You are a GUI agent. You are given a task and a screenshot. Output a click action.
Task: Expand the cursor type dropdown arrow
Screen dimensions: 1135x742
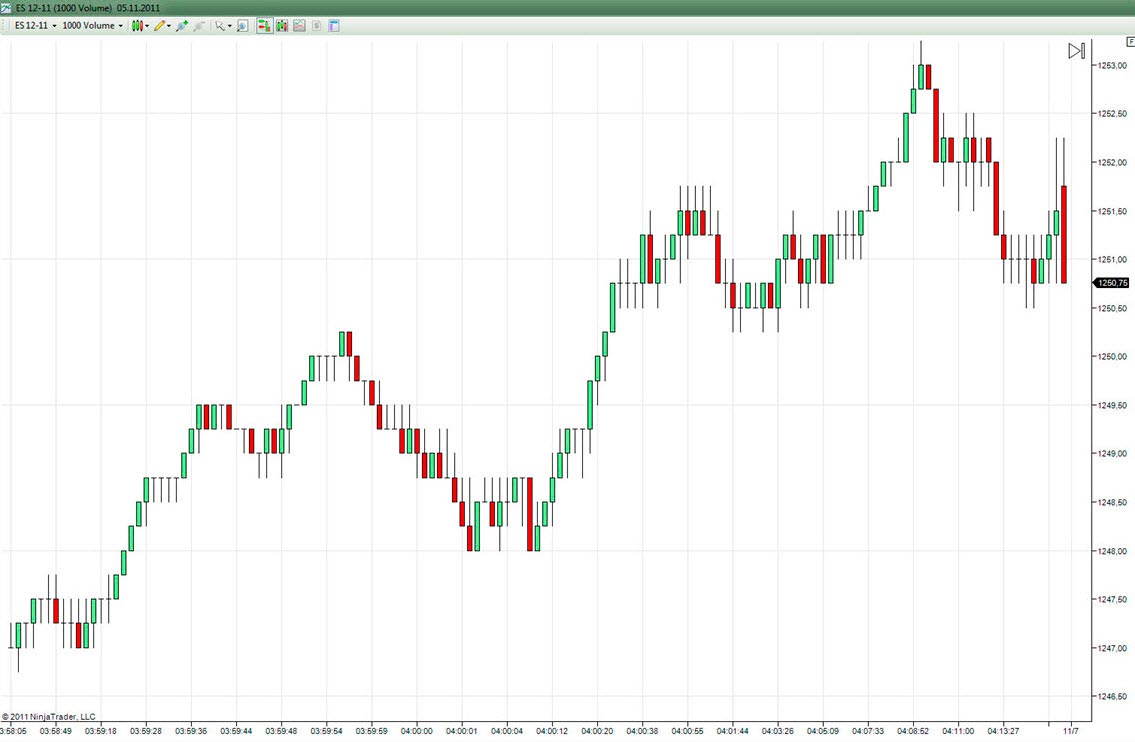point(229,25)
